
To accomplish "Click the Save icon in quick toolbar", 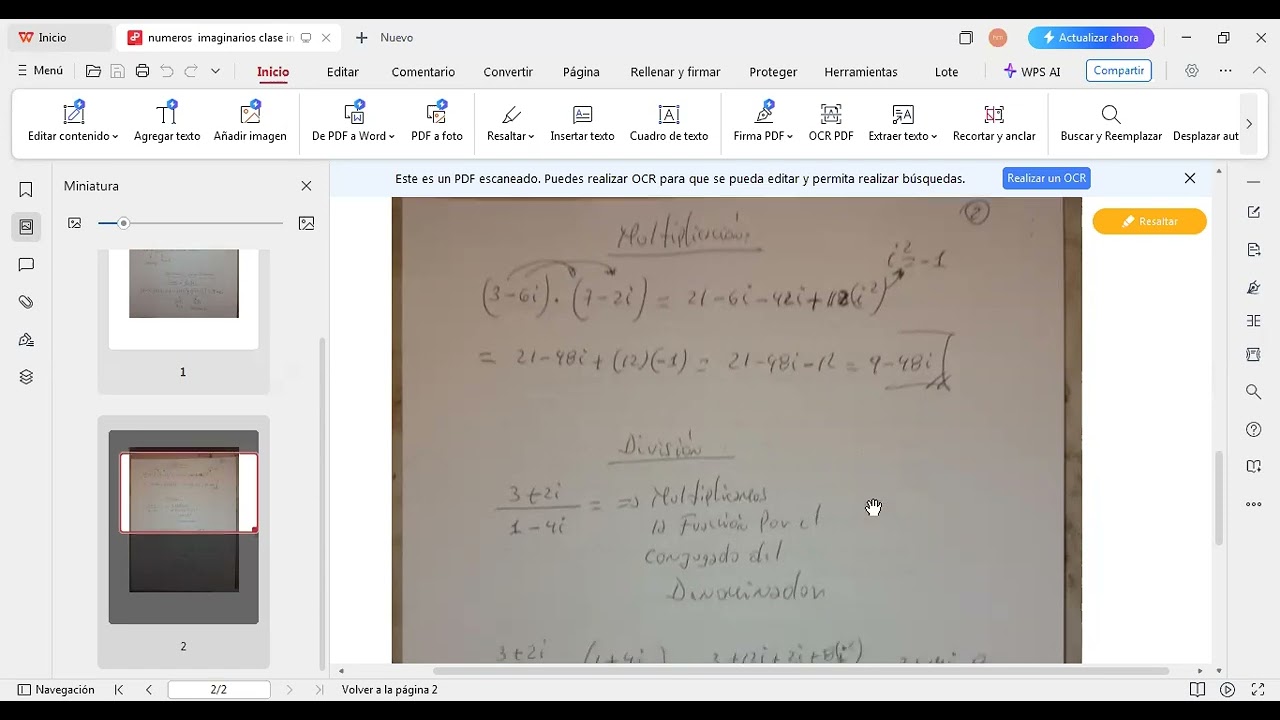I will tap(117, 71).
